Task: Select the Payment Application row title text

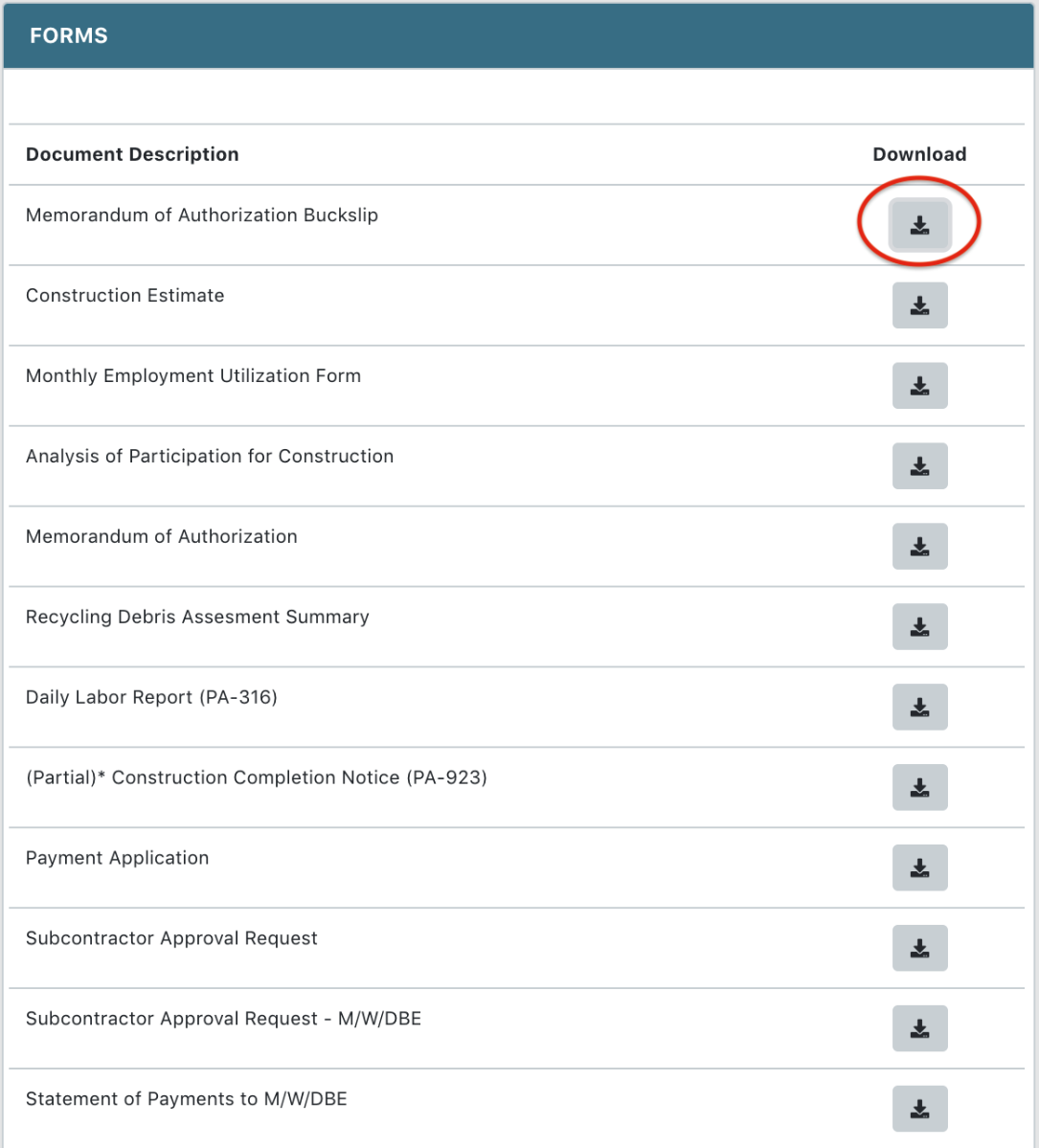Action: [x=117, y=859]
